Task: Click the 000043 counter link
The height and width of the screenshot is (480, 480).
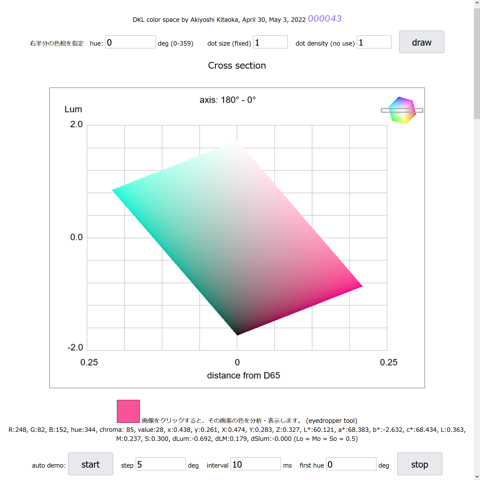Action: tap(325, 19)
